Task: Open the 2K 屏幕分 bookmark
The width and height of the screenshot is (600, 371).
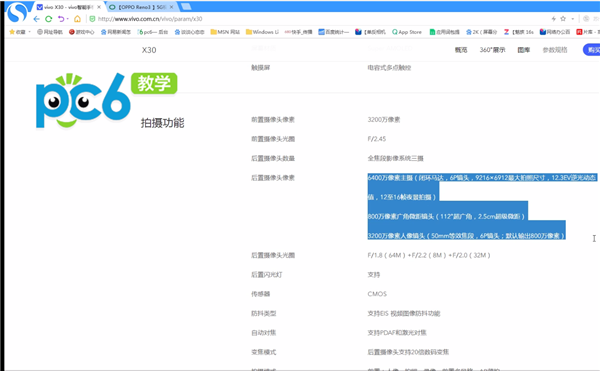Action: [481, 32]
